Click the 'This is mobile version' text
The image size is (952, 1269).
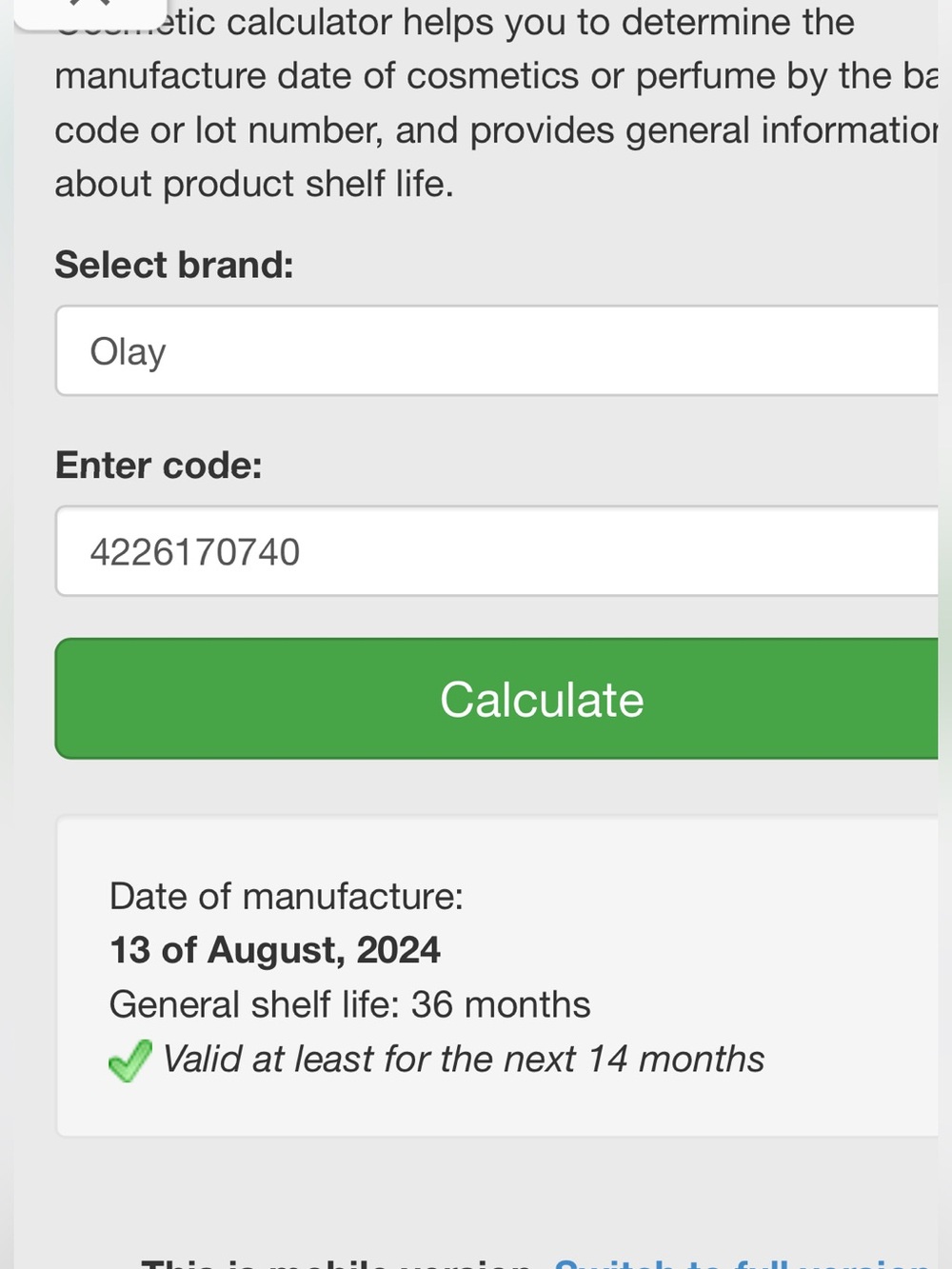tap(338, 1262)
